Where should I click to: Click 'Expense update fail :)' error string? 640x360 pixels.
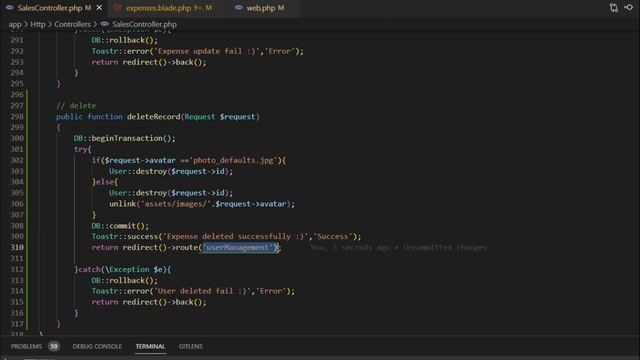click(x=208, y=51)
